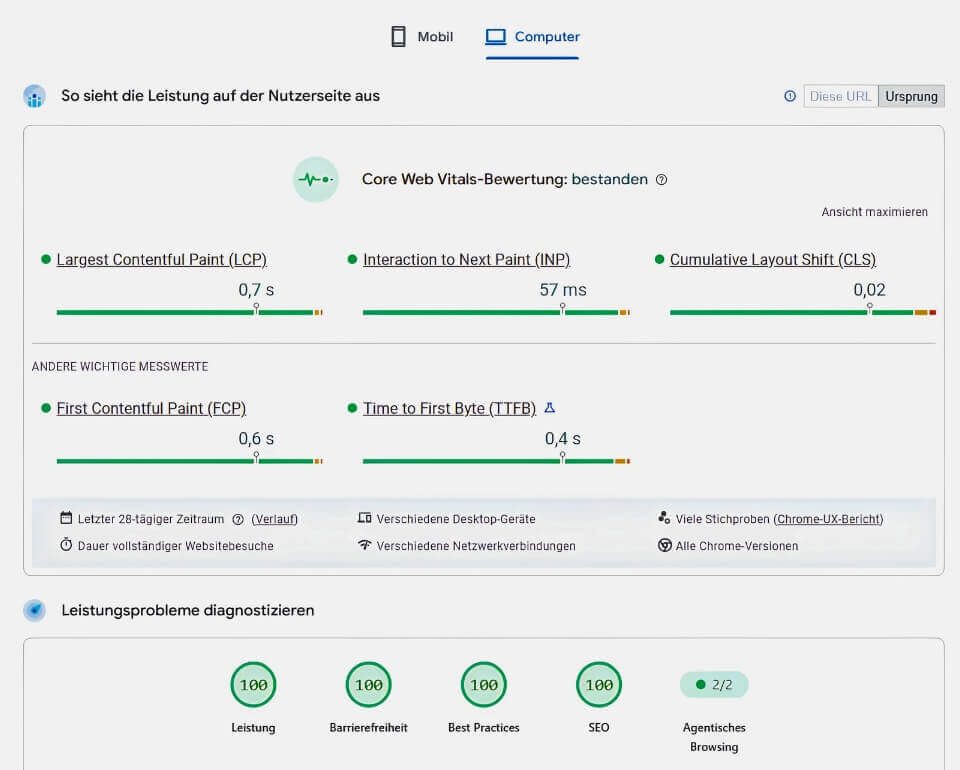Click the LCP distribution bar
960x770 pixels.
[x=189, y=312]
